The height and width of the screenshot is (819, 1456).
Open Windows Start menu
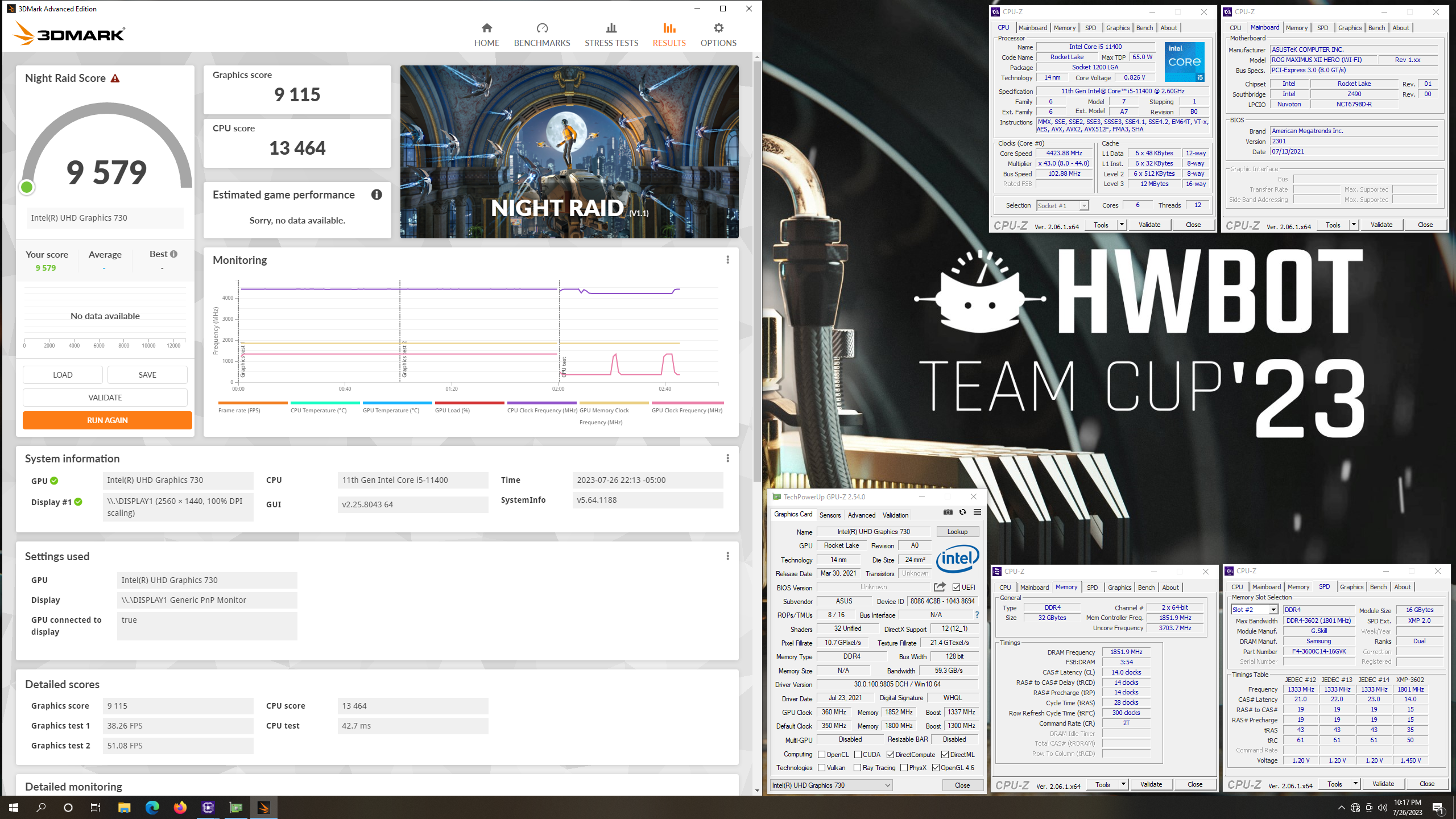tap(14, 808)
